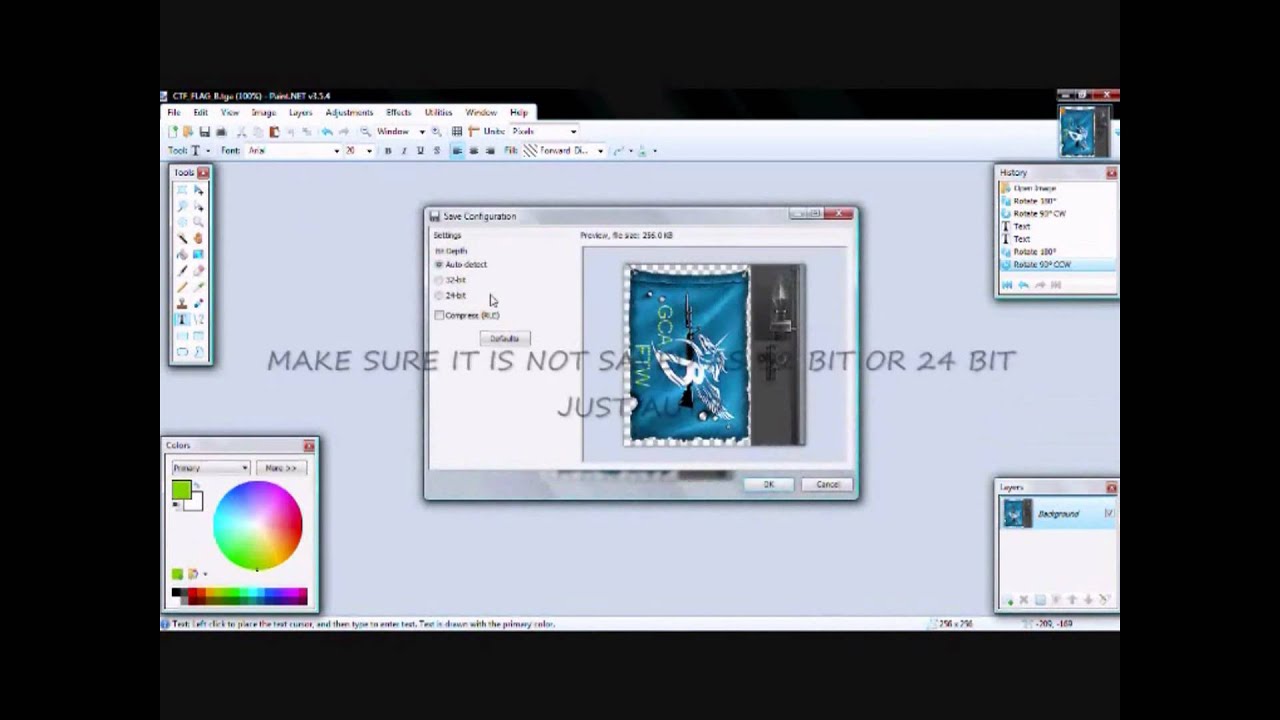This screenshot has height=720, width=1280.
Task: Select the 24-bit depth option
Action: (x=451, y=295)
